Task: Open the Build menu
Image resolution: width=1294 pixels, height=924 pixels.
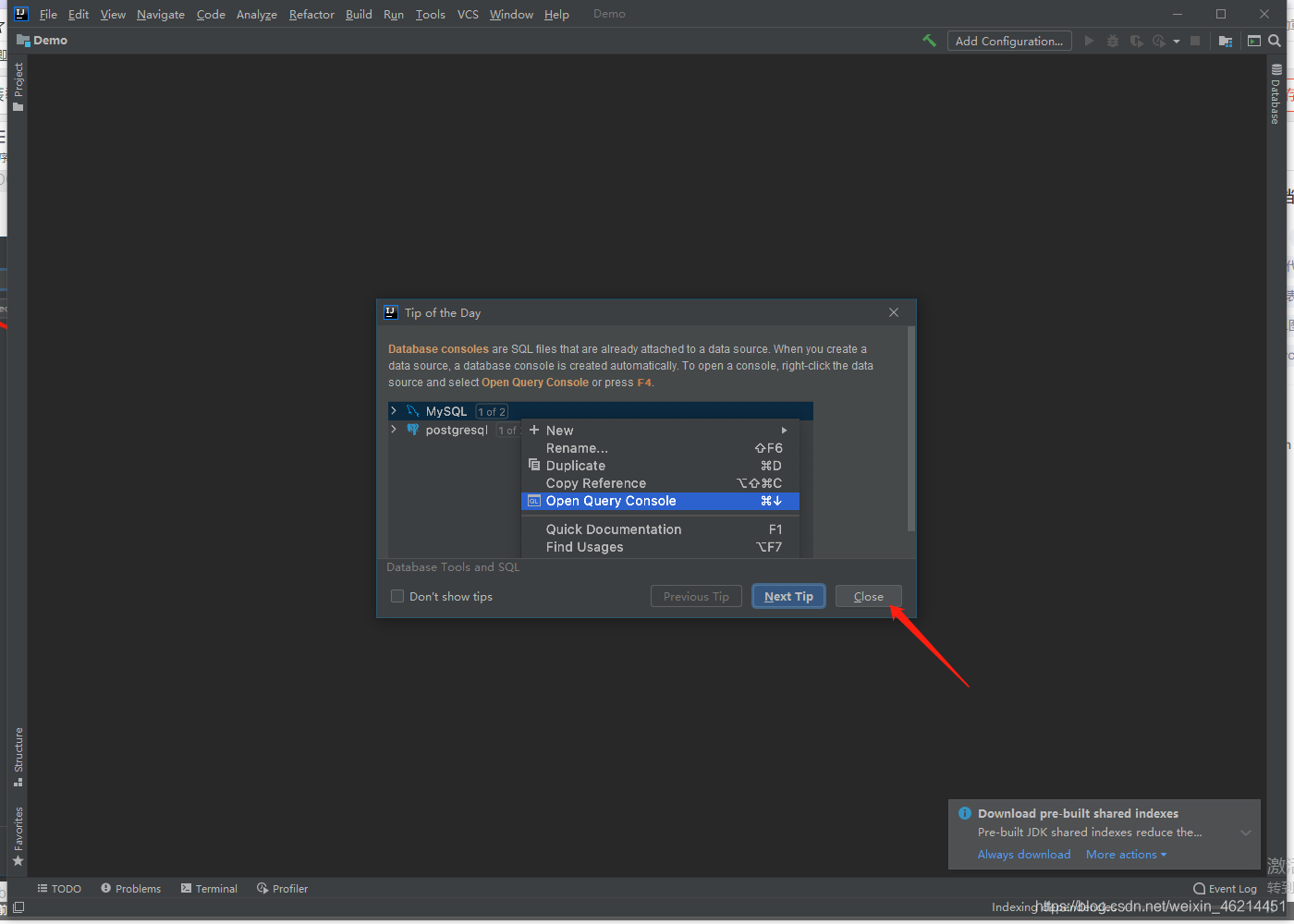Action: (359, 14)
